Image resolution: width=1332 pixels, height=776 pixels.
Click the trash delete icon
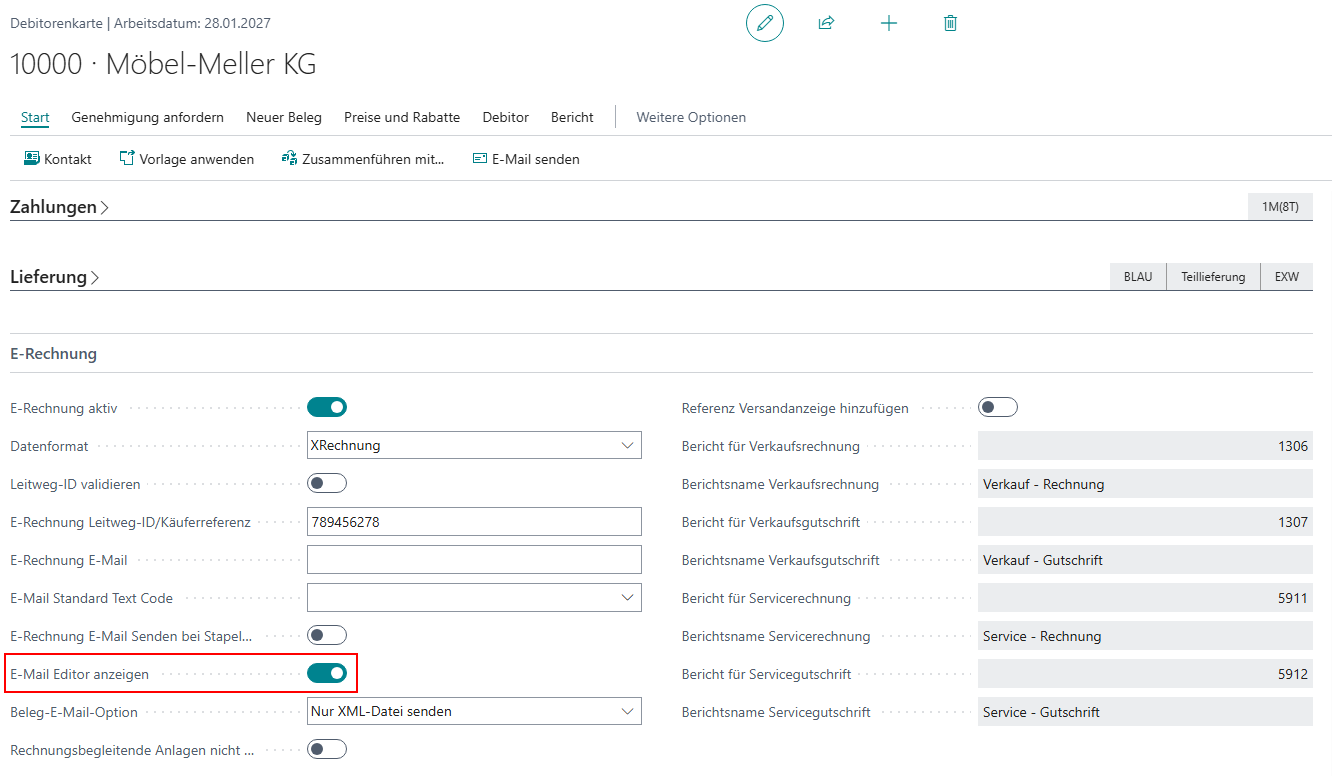pyautogui.click(x=950, y=23)
